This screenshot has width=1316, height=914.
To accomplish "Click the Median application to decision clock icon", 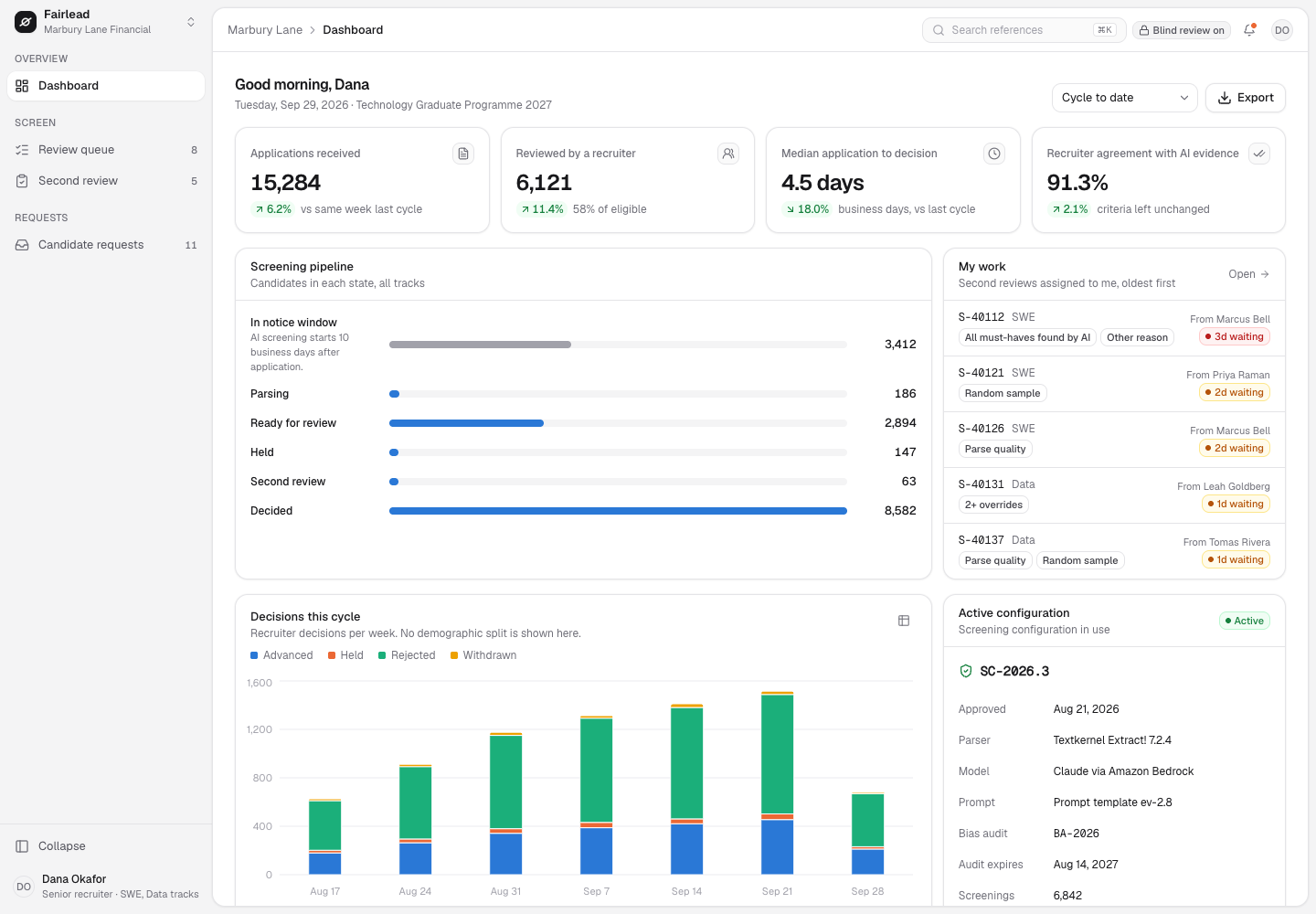I will [x=994, y=154].
